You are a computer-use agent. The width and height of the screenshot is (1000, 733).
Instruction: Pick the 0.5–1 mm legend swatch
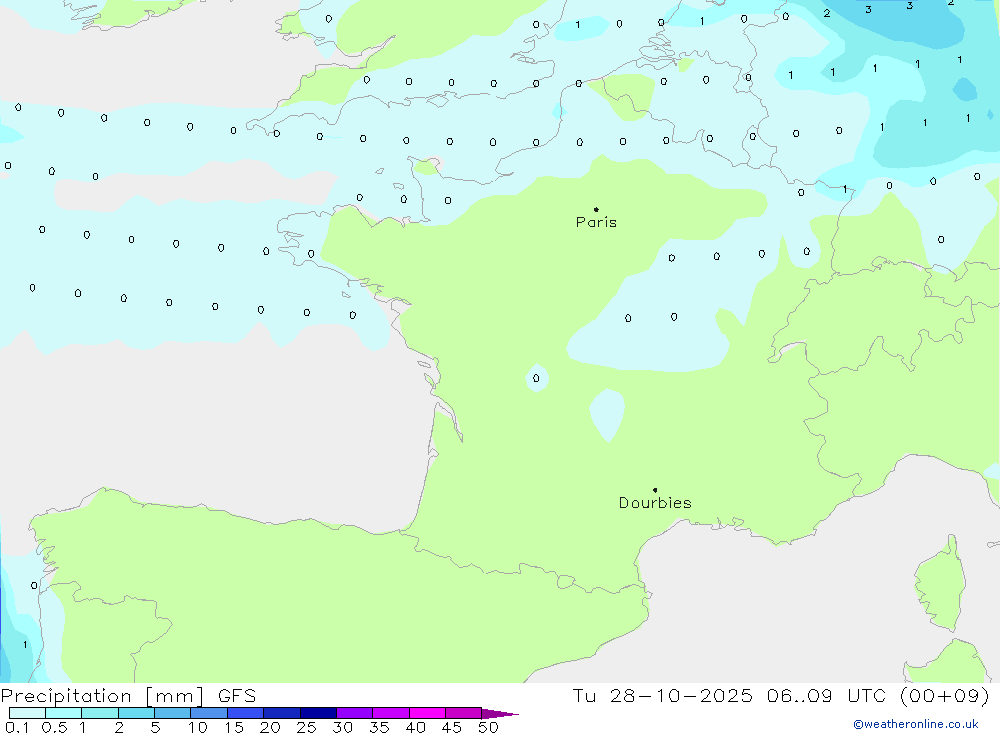click(64, 713)
